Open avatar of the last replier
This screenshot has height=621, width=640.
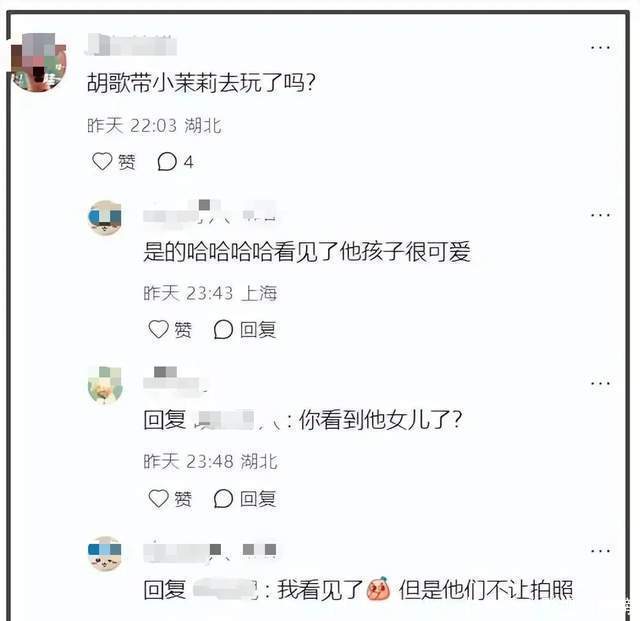tap(105, 553)
